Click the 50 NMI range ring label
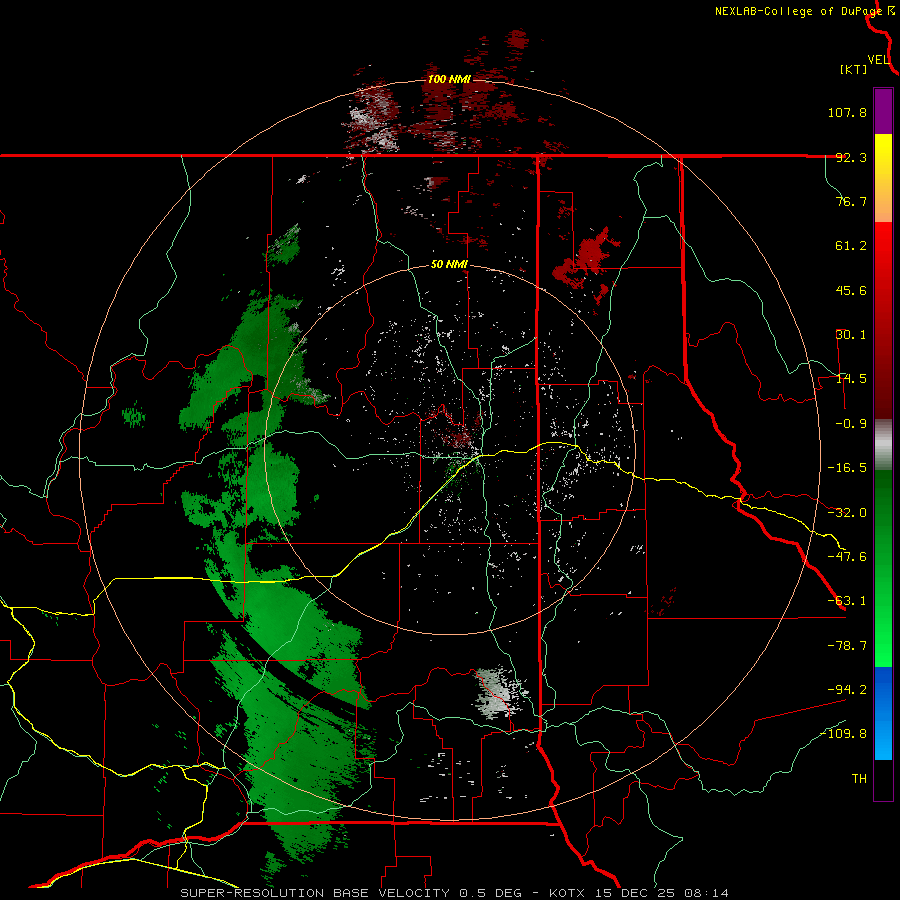 (449, 265)
